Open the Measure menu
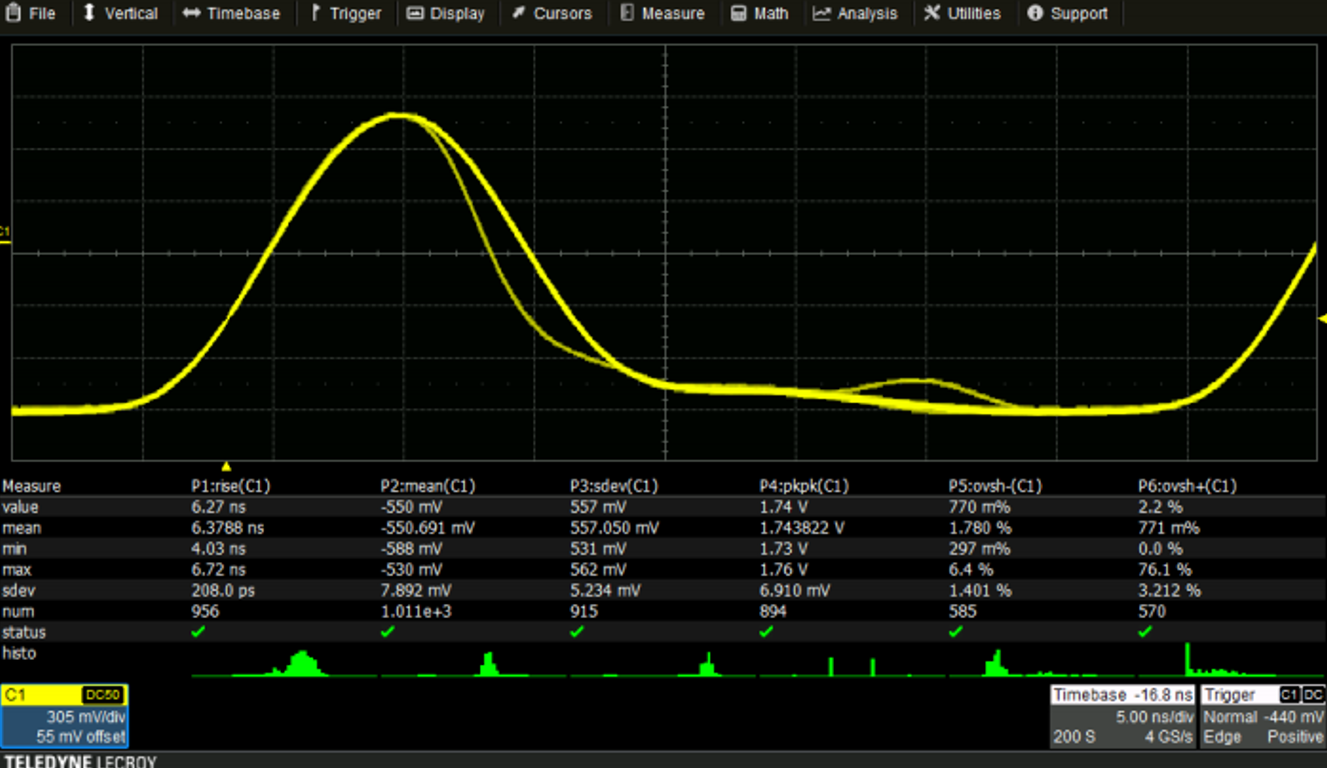The width and height of the screenshot is (1327, 768). [x=662, y=14]
